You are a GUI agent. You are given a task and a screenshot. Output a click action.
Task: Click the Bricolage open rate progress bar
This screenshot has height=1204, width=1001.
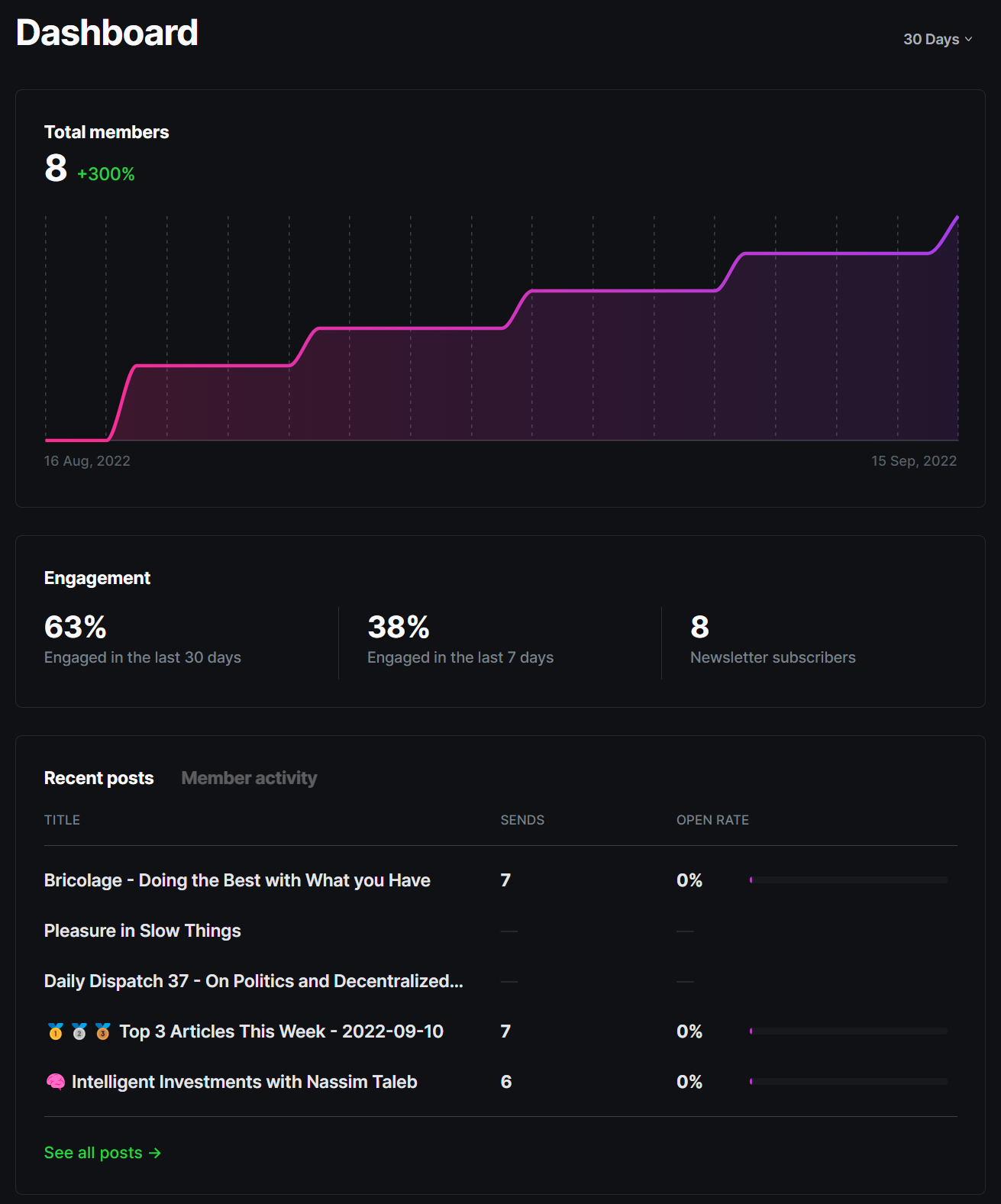pyautogui.click(x=848, y=880)
